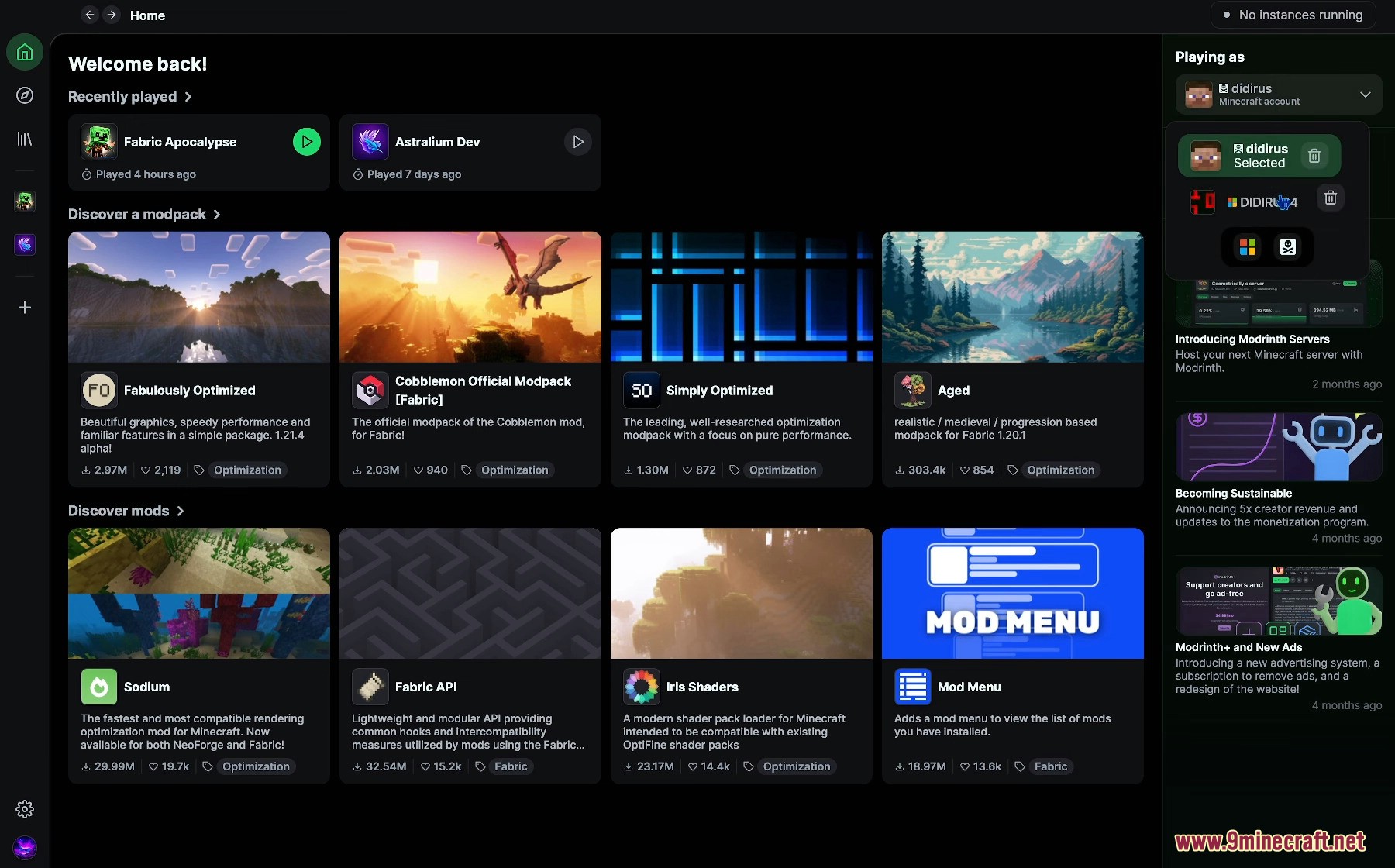Viewport: 1395px width, 868px height.
Task: Open the Fabric Apocalypse instance title
Action: click(180, 142)
